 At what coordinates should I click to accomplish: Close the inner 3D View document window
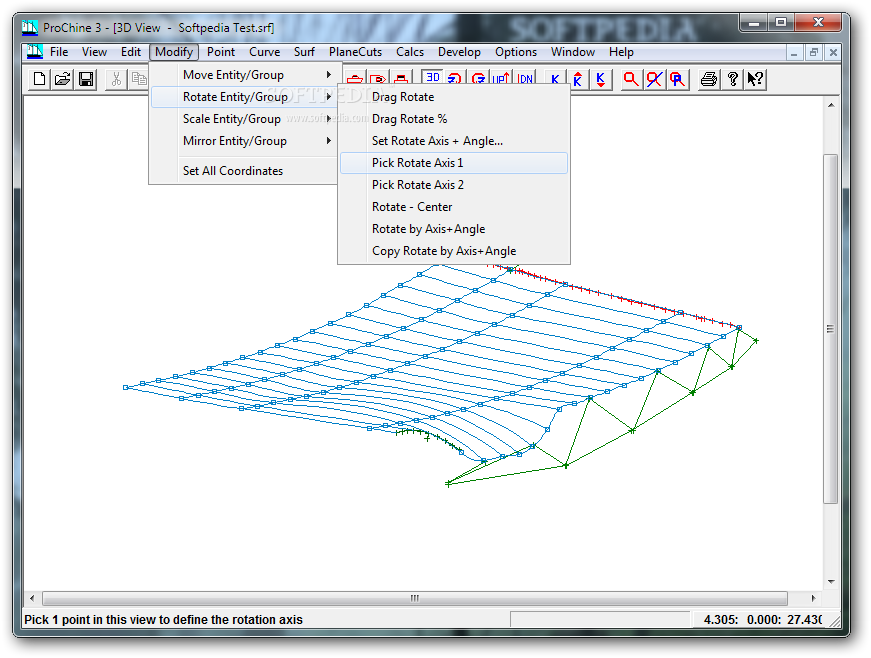point(833,53)
